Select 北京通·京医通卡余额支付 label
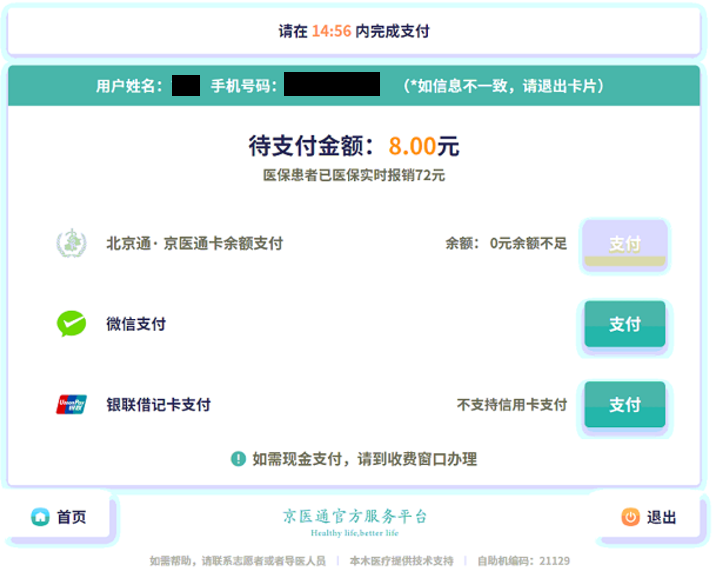721x572 pixels. click(x=195, y=243)
